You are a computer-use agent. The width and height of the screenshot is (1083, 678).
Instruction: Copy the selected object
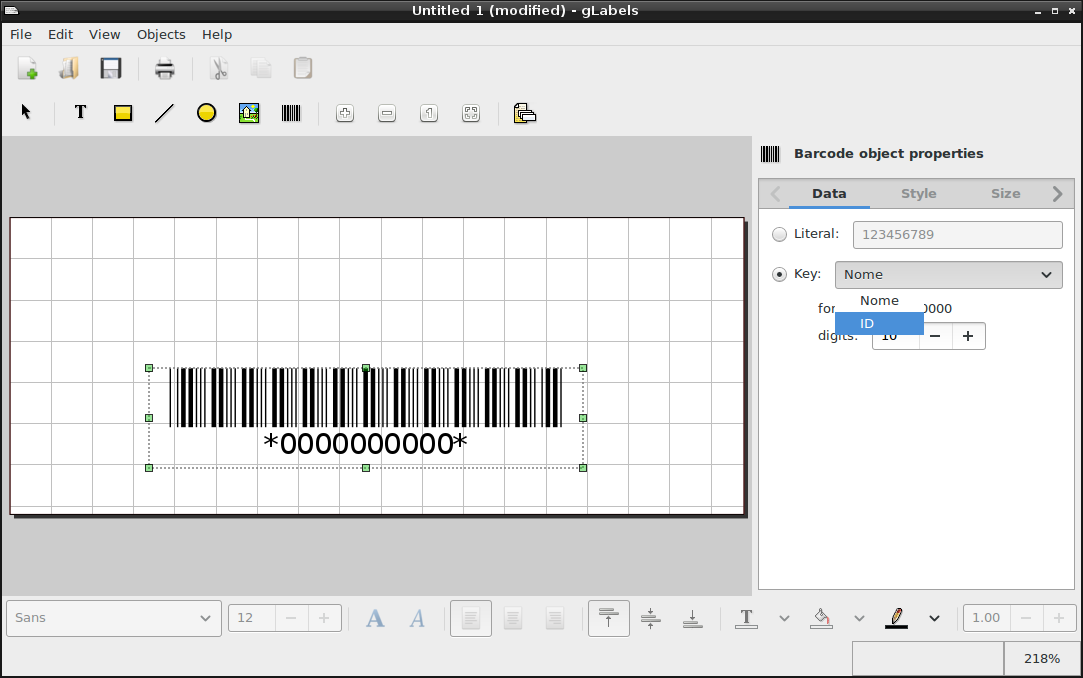coord(261,68)
